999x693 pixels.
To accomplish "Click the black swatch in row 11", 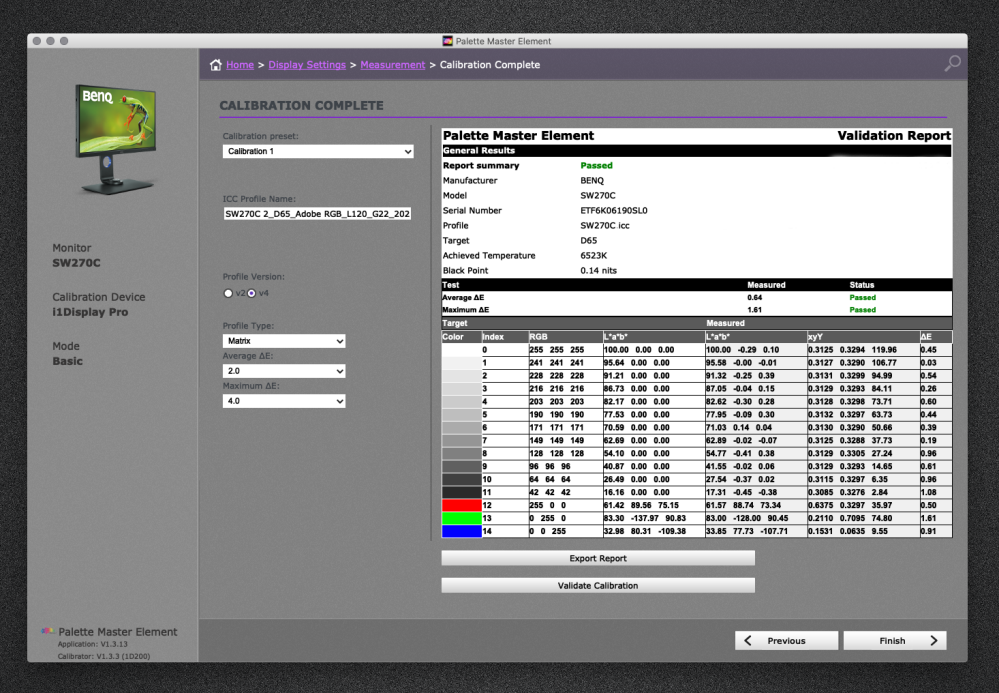I will [461, 492].
